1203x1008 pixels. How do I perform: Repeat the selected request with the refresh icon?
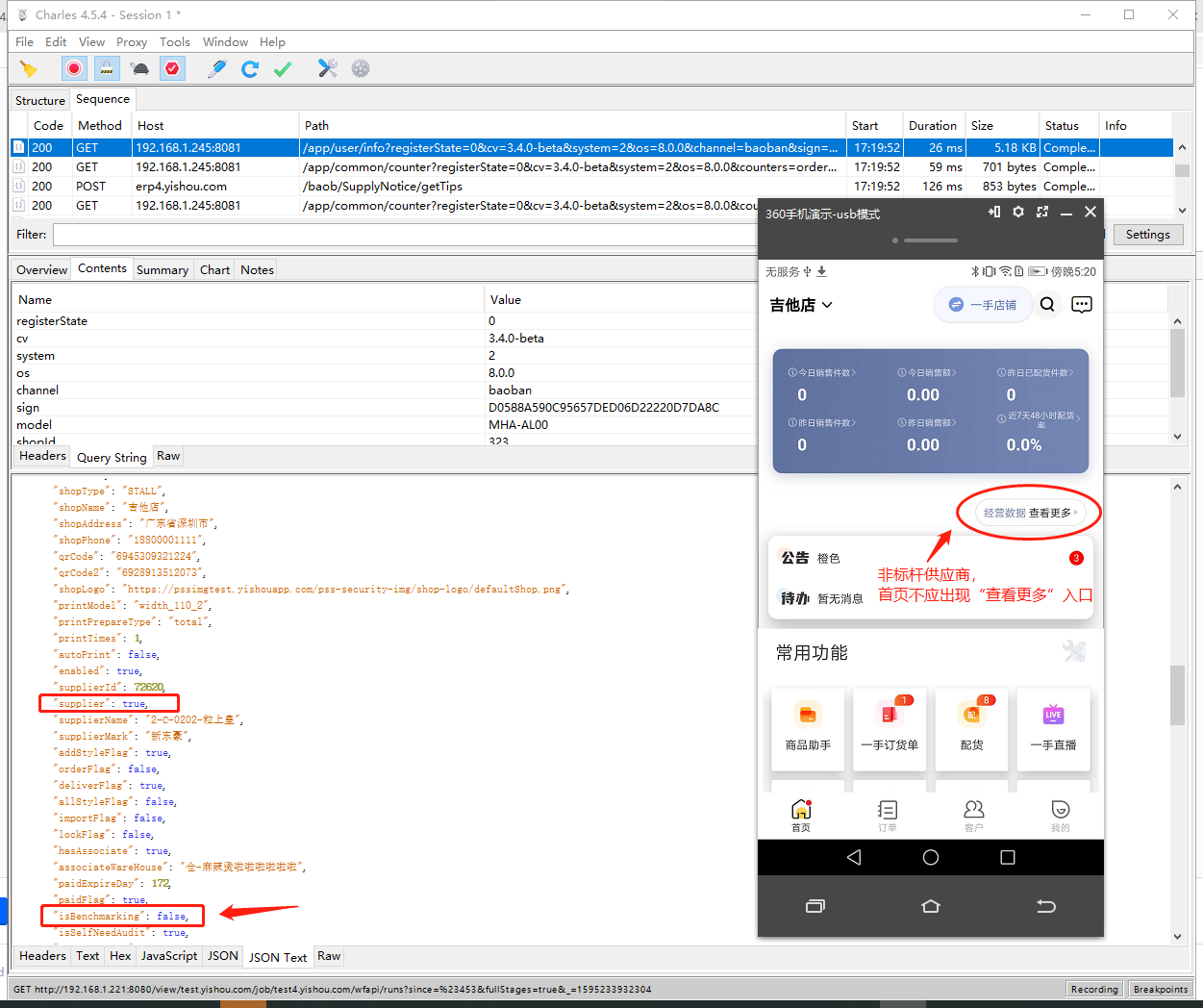250,68
